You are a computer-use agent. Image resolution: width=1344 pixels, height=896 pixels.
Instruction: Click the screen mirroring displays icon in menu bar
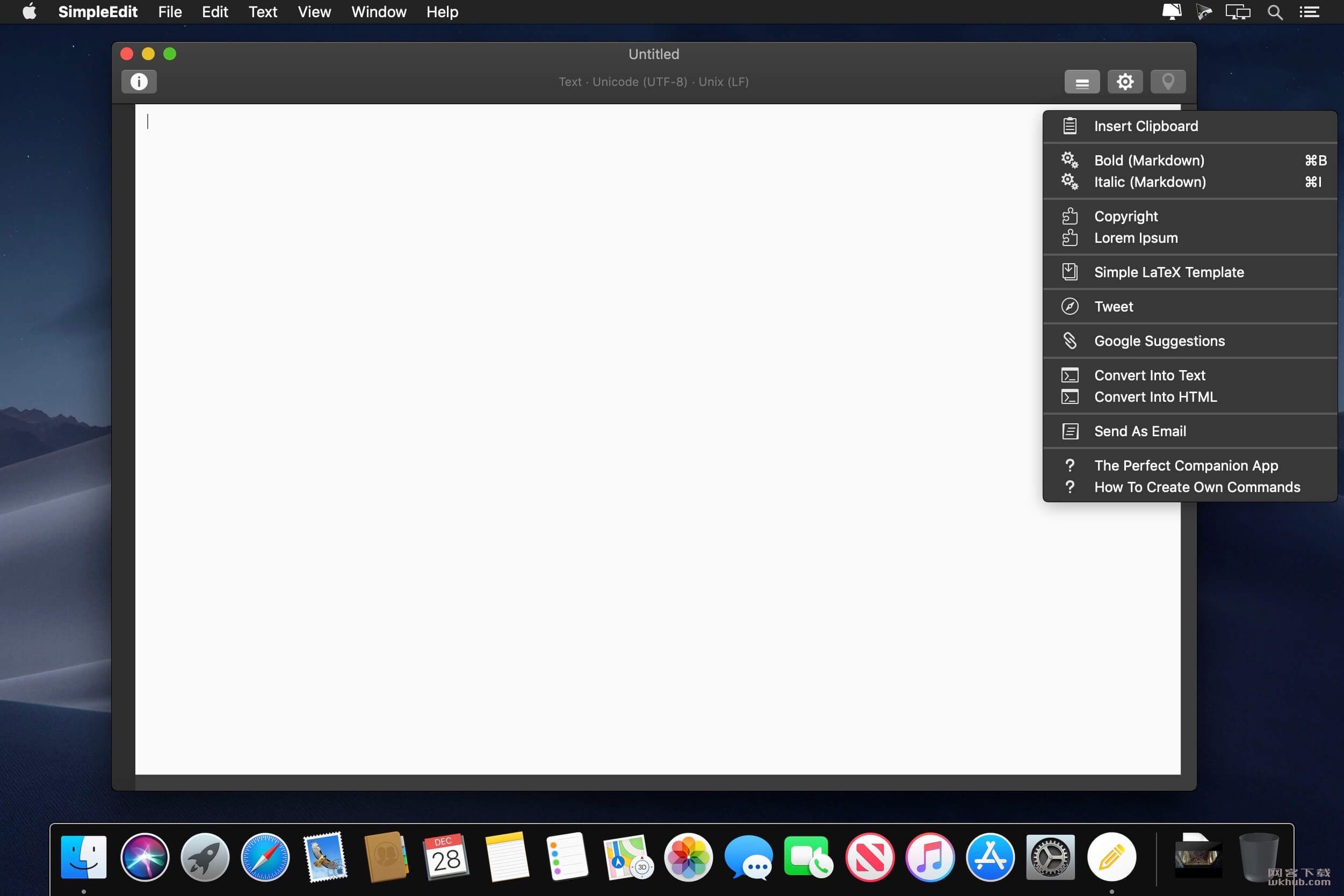(x=1238, y=11)
